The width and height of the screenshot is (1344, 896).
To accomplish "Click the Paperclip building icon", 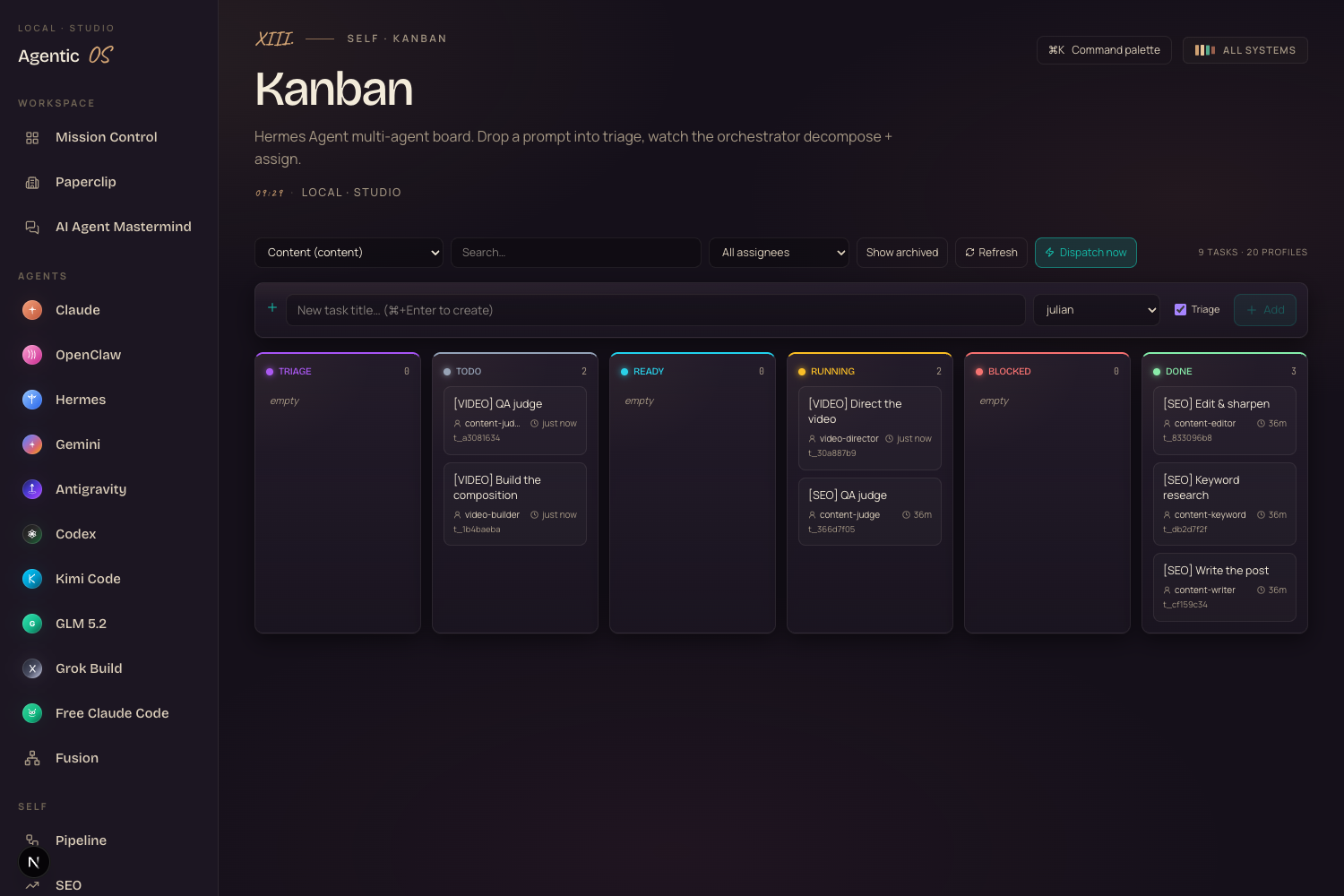I will (32, 183).
